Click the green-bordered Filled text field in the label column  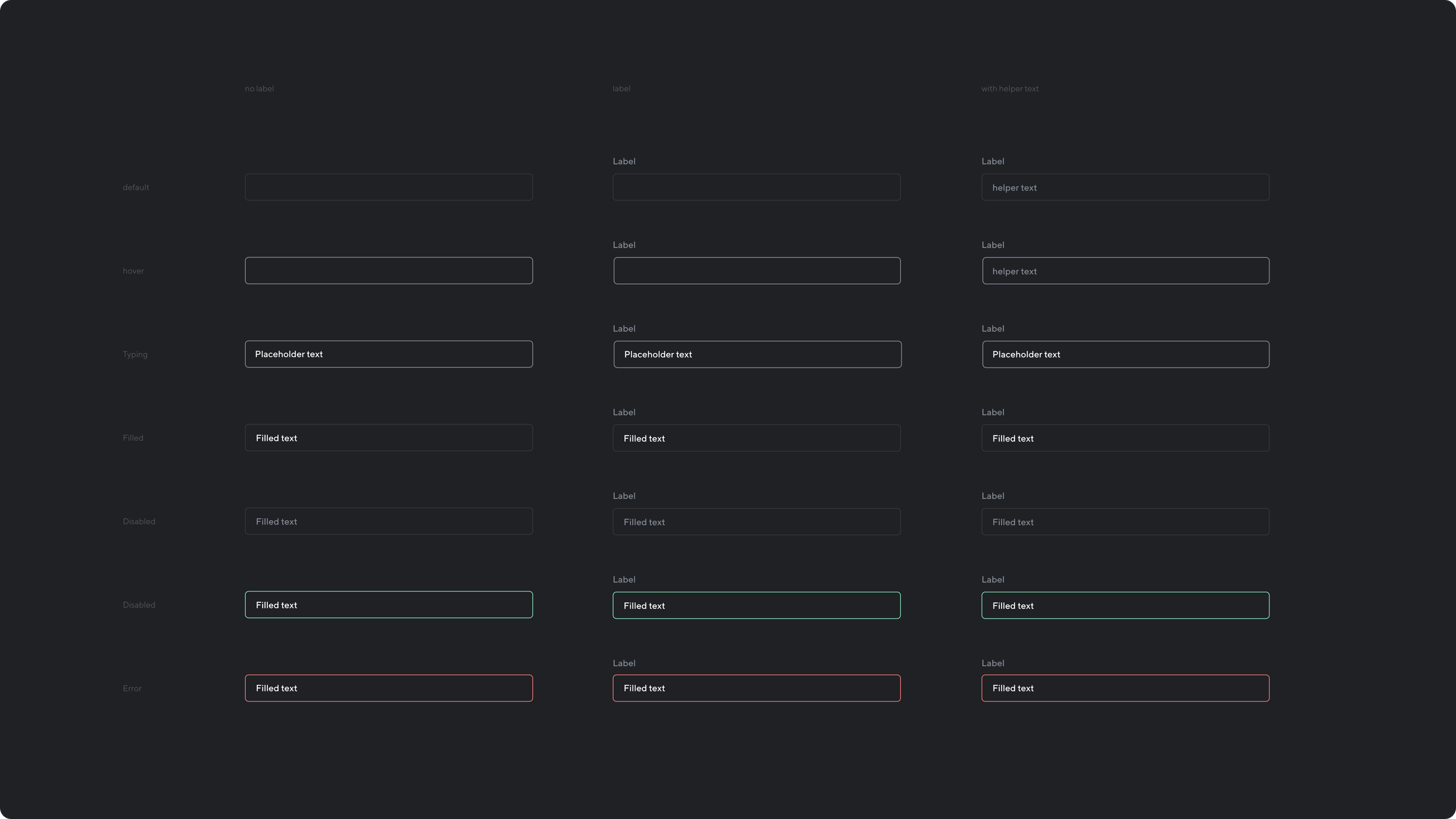pos(756,605)
